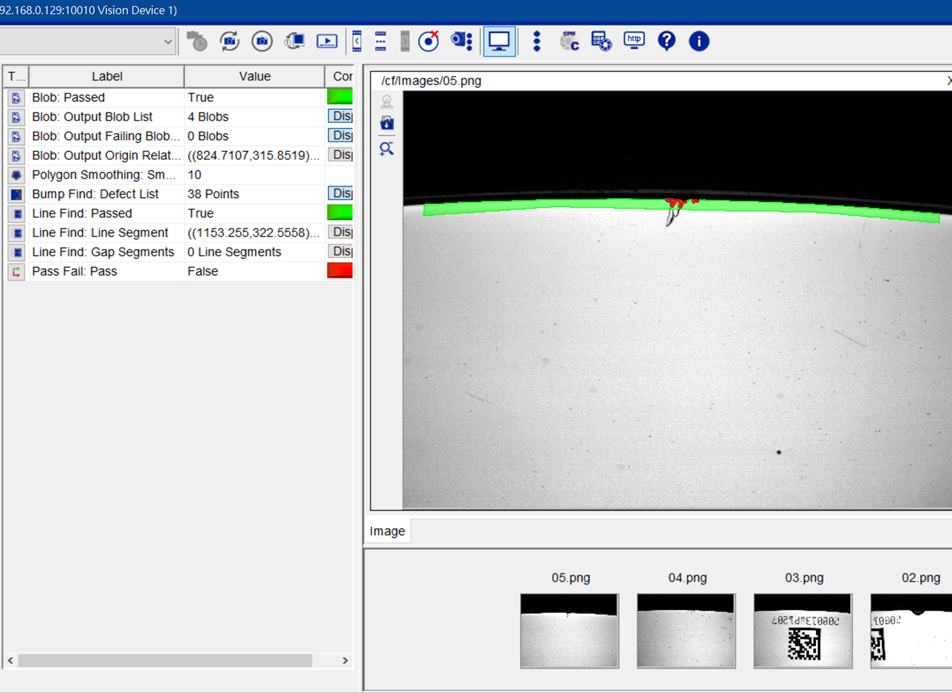The width and height of the screenshot is (952, 693).
Task: Click the zoom magnifier icon in image panel
Action: pos(386,148)
